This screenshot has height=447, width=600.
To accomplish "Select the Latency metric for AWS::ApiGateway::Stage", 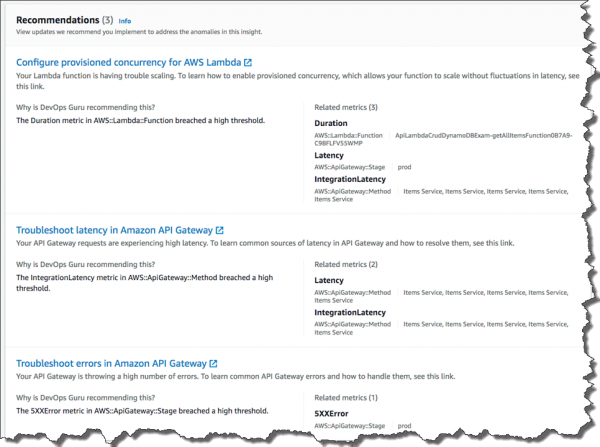I will pyautogui.click(x=329, y=155).
